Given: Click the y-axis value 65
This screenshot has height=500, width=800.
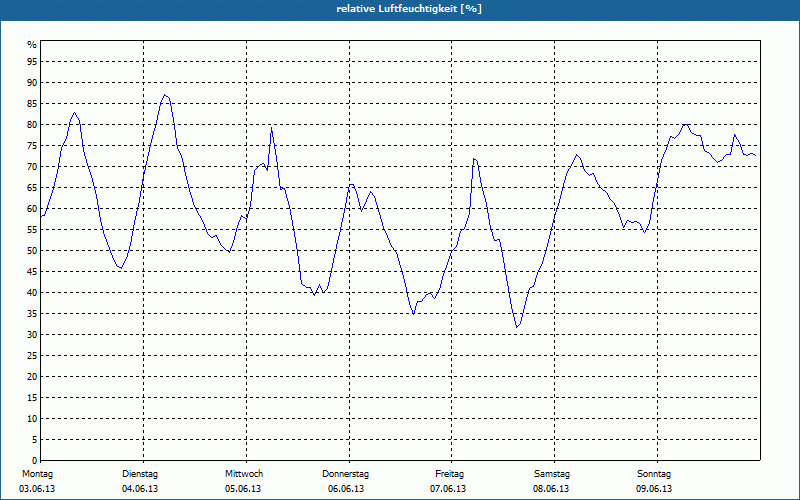Looking at the screenshot, I should point(32,188).
